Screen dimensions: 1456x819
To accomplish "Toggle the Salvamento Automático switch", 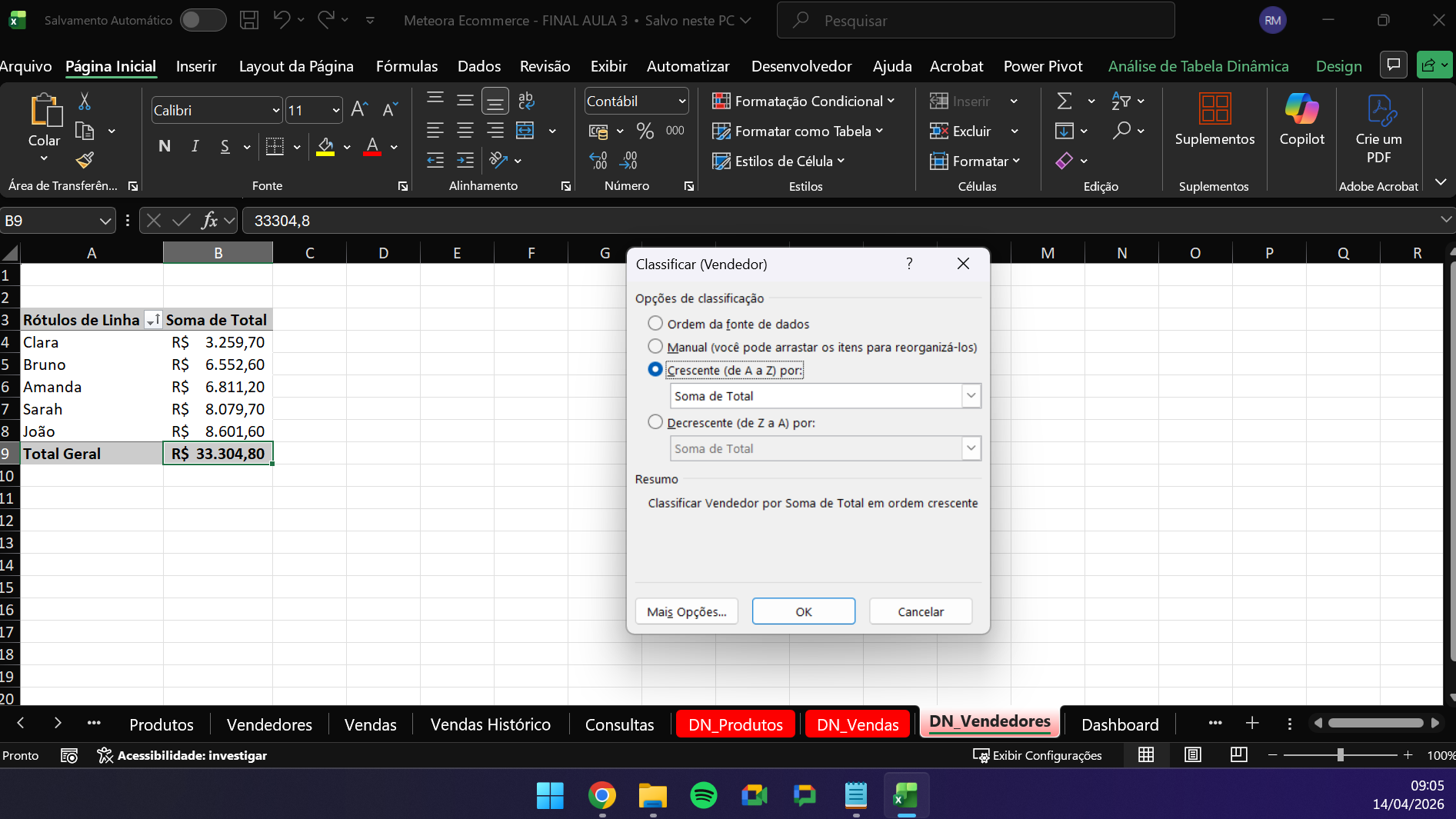I will 203,20.
